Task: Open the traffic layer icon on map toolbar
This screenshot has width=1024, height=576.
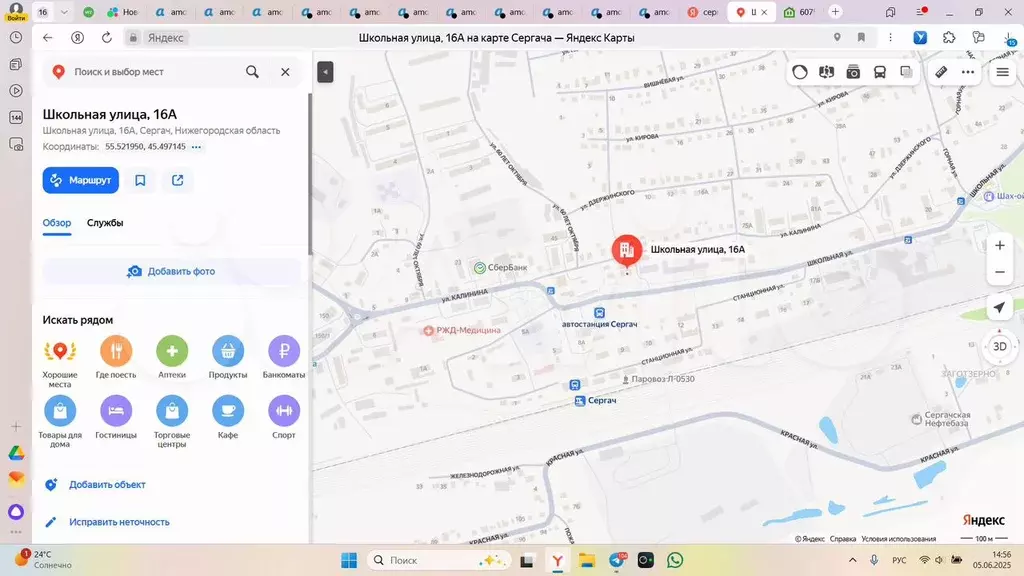Action: (x=800, y=72)
